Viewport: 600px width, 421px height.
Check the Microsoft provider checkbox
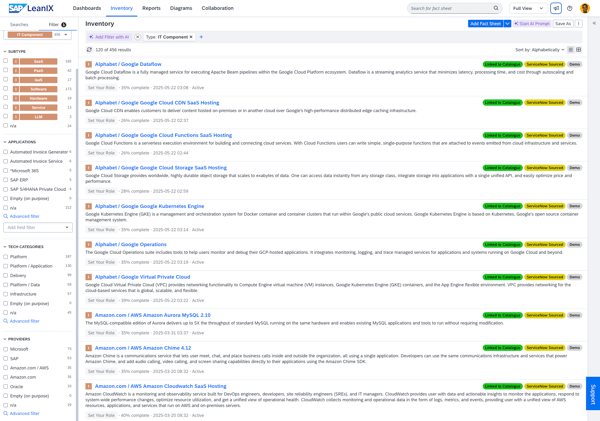pos(5,349)
